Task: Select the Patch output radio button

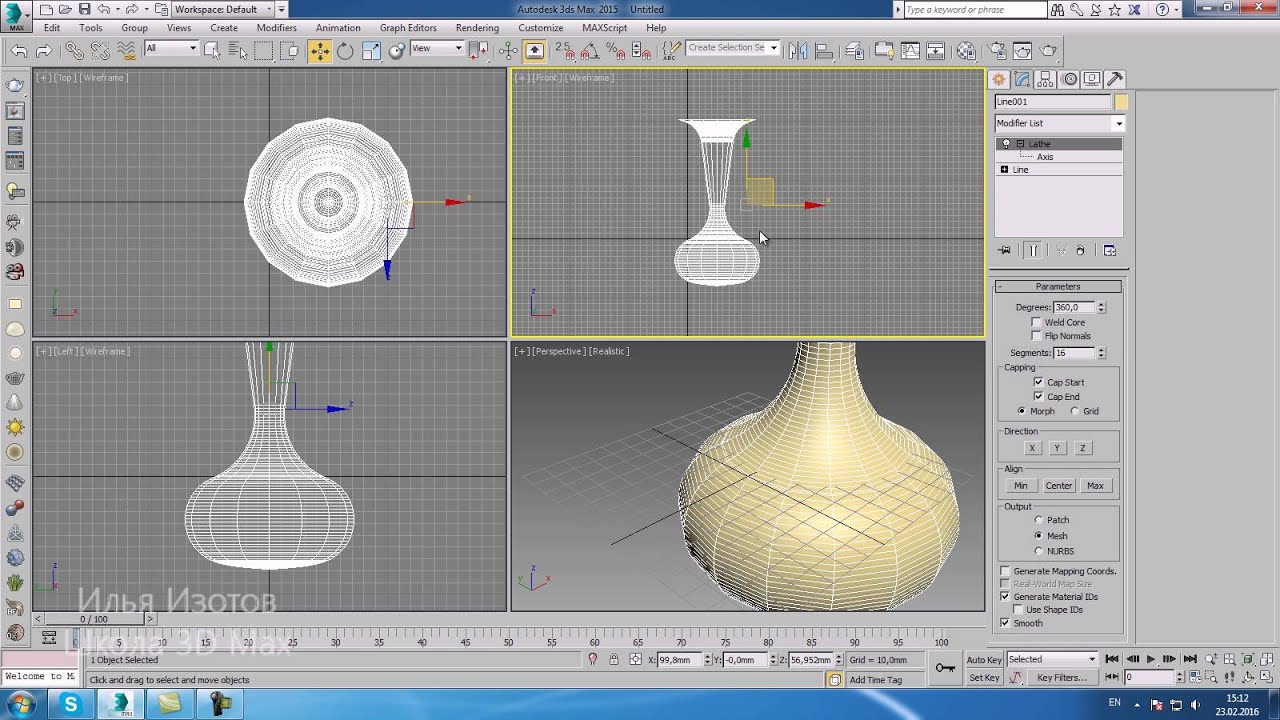Action: point(1038,520)
